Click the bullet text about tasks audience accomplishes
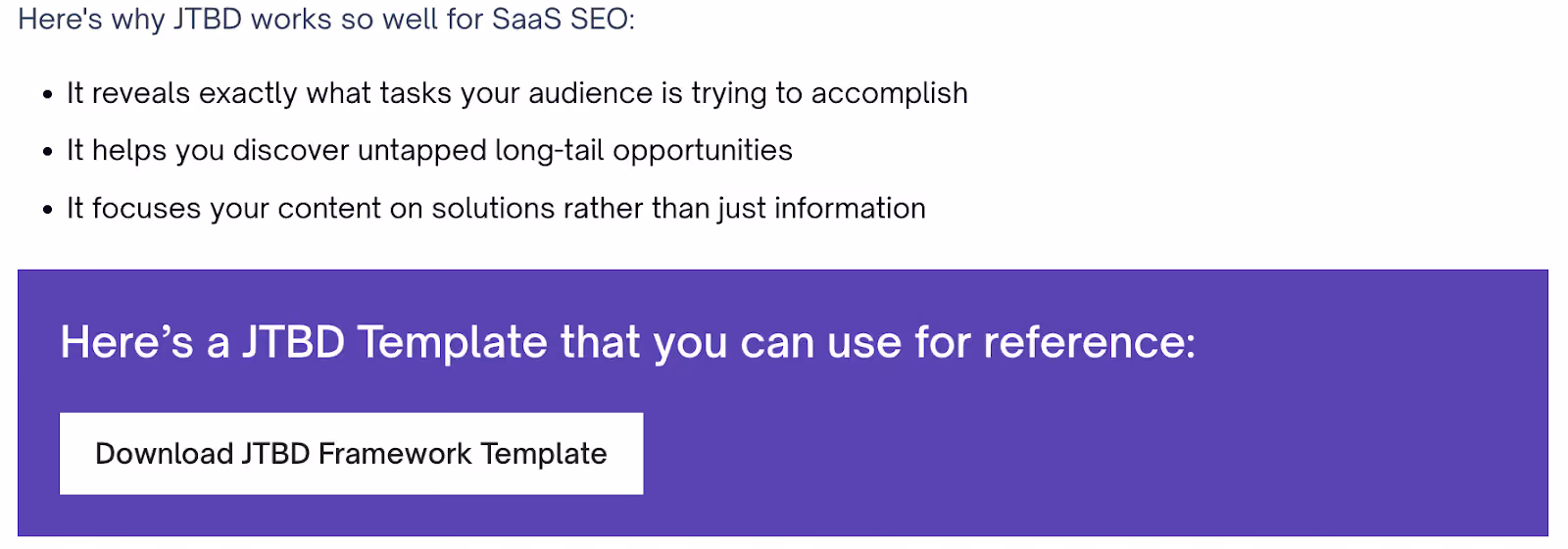The height and width of the screenshot is (549, 1568). point(517,93)
